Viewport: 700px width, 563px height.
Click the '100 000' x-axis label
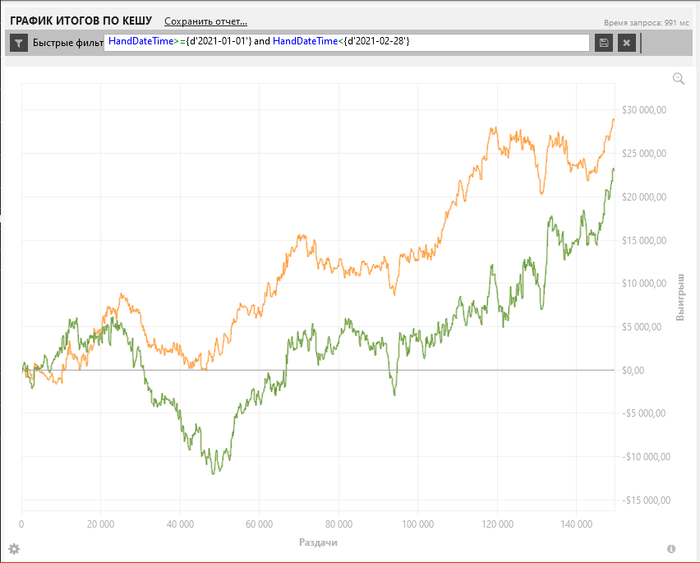point(418,524)
